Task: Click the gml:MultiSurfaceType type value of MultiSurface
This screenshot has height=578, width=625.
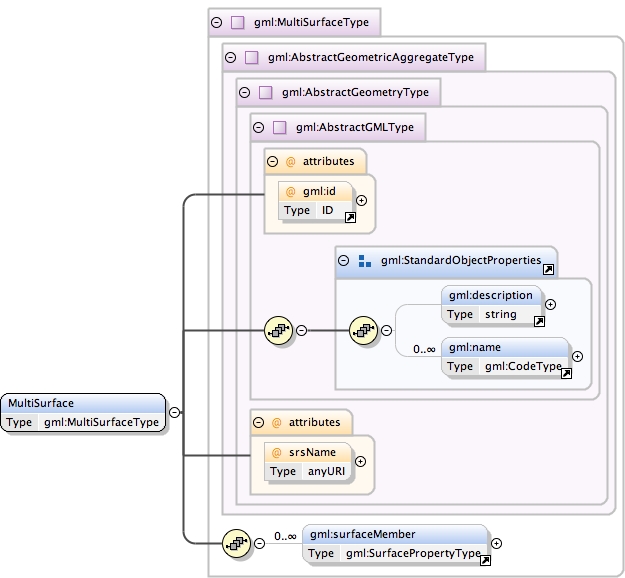Action: (101, 422)
